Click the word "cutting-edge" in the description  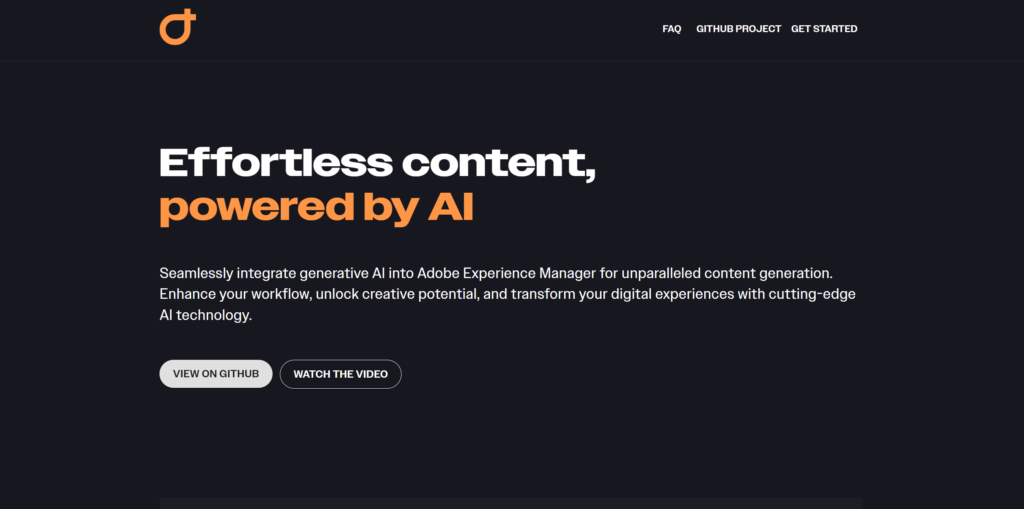815,295
